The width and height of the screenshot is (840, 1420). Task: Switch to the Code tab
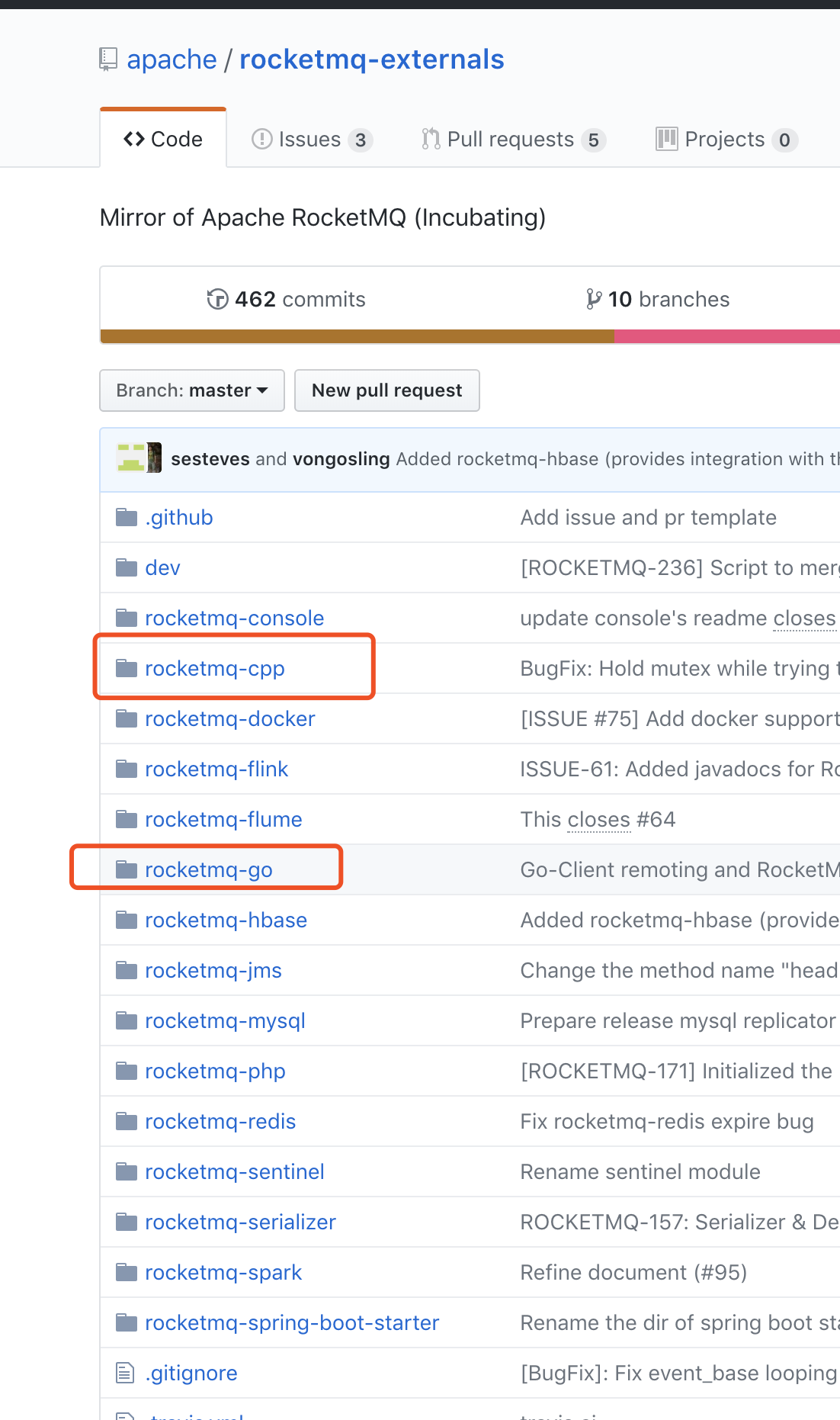pos(163,139)
